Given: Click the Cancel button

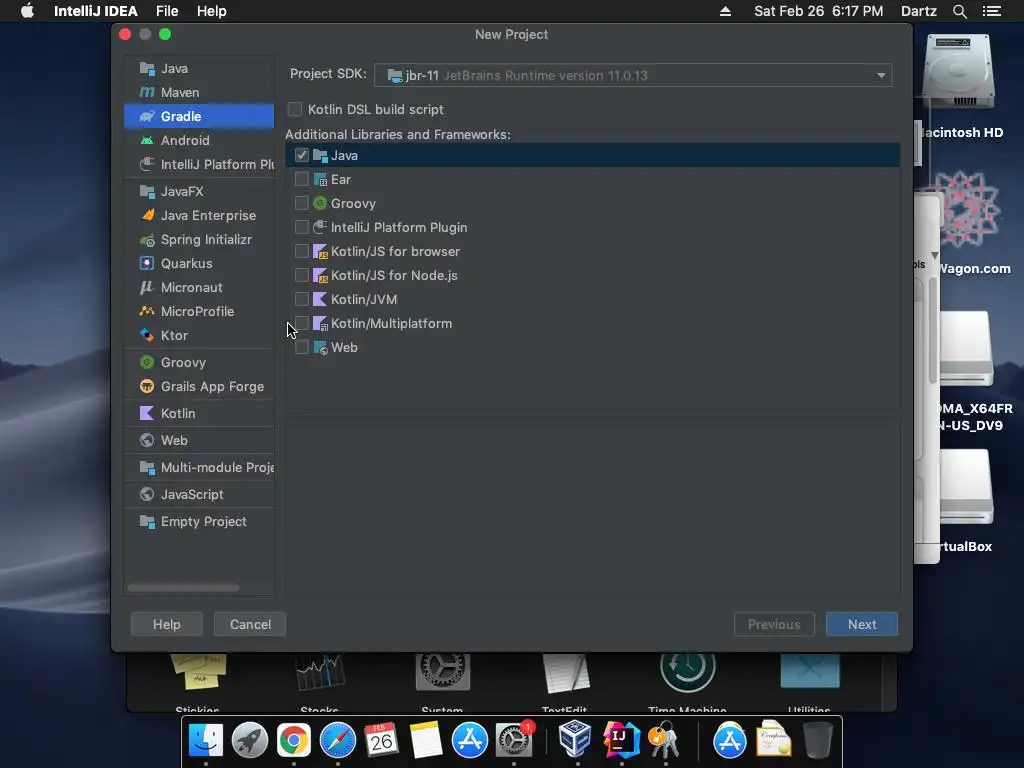Looking at the screenshot, I should pos(250,624).
